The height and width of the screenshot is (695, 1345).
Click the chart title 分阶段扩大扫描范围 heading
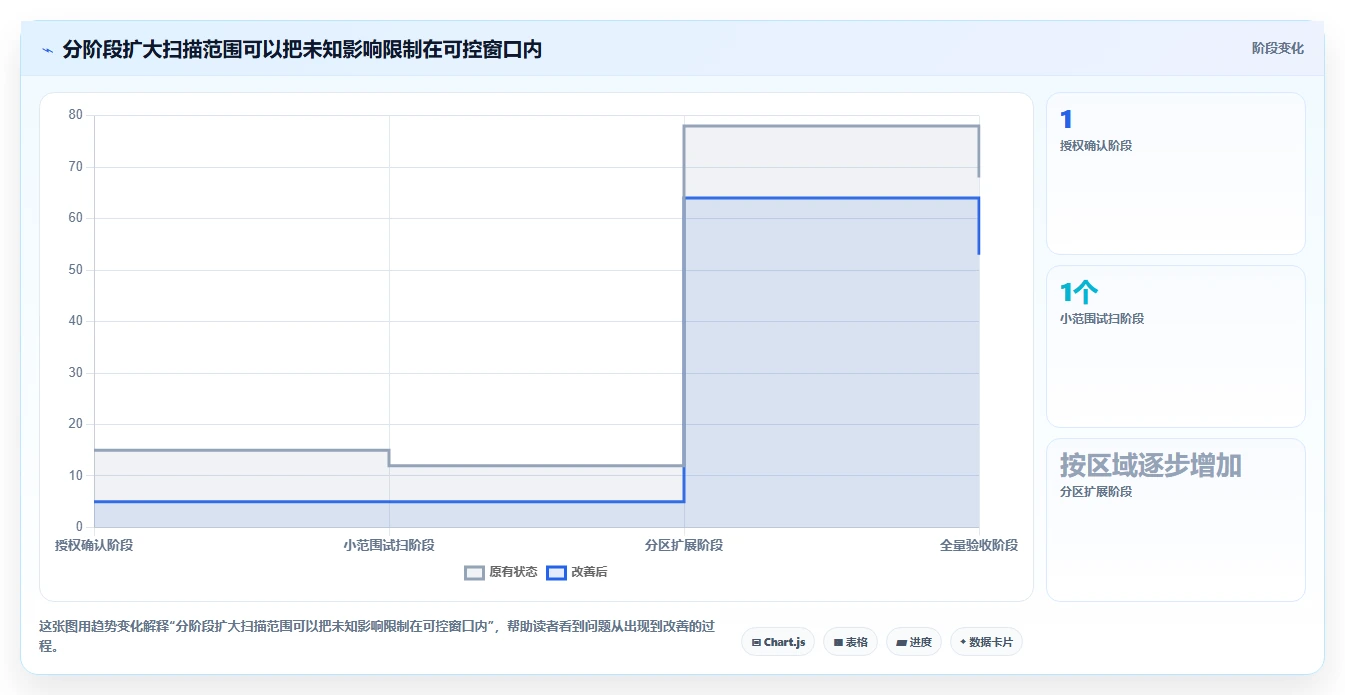[x=302, y=49]
